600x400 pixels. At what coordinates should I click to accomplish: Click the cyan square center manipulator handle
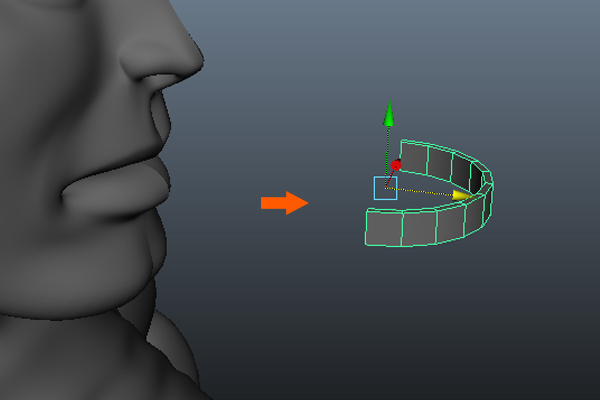[x=385, y=188]
